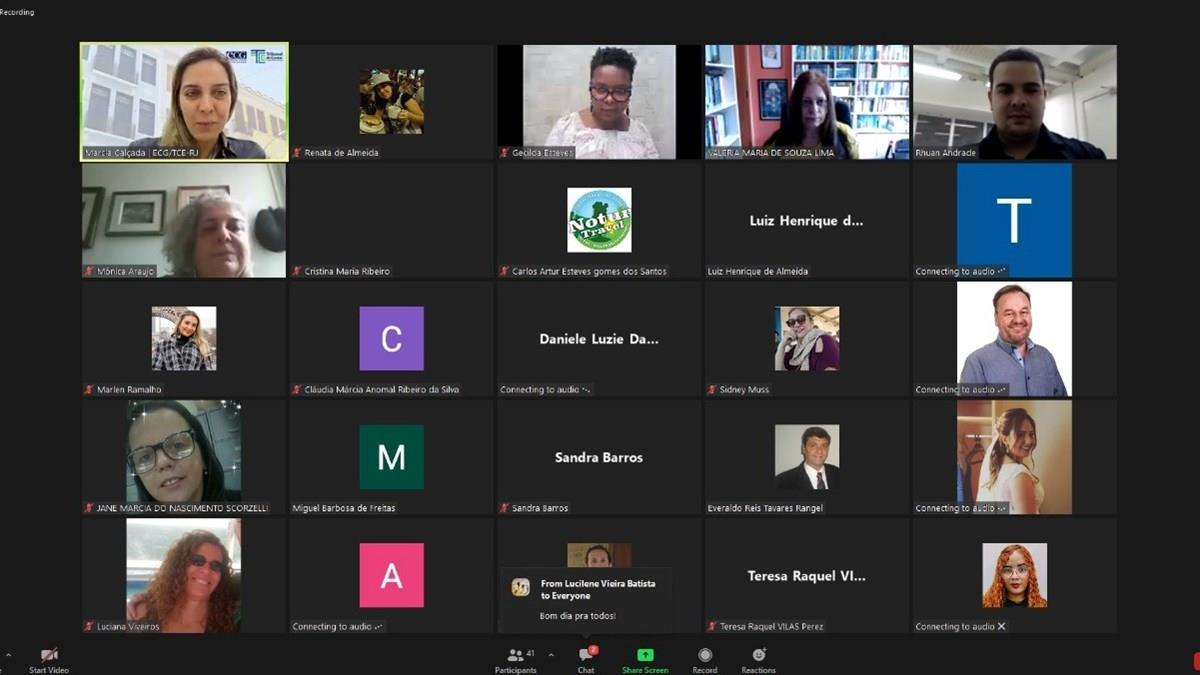Open the Reactions menu
The width and height of the screenshot is (1200, 675).
759,659
